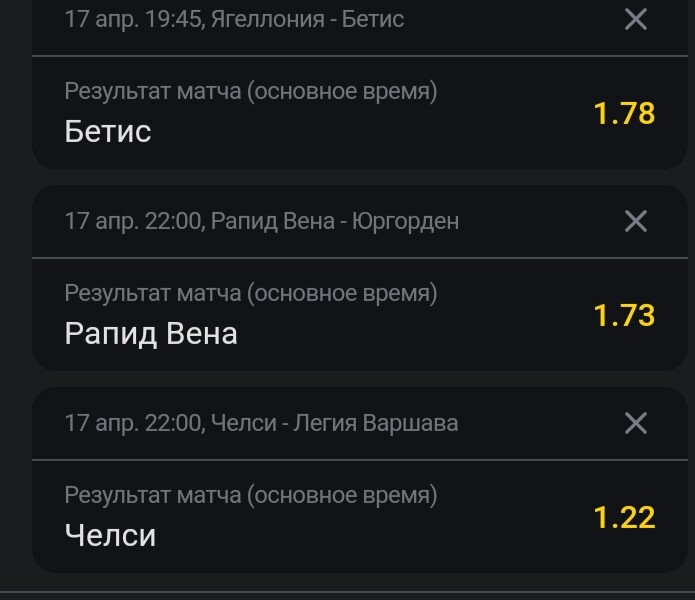695x600 pixels.
Task: Tap the 1.22 odds for Челси
Action: coord(624,518)
